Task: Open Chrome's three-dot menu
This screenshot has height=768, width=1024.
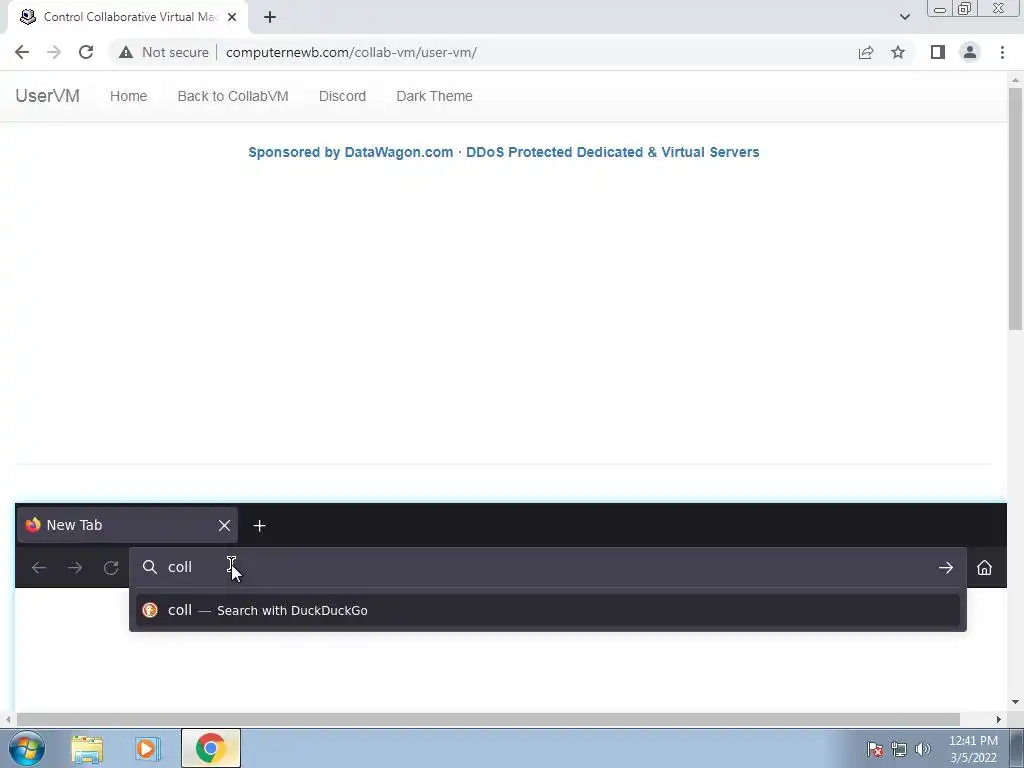Action: (x=1002, y=52)
